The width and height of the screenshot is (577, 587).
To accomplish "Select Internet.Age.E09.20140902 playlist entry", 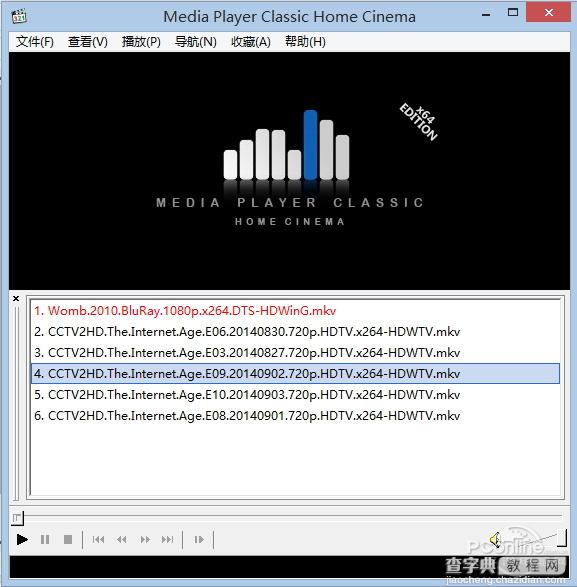I will (x=295, y=374).
